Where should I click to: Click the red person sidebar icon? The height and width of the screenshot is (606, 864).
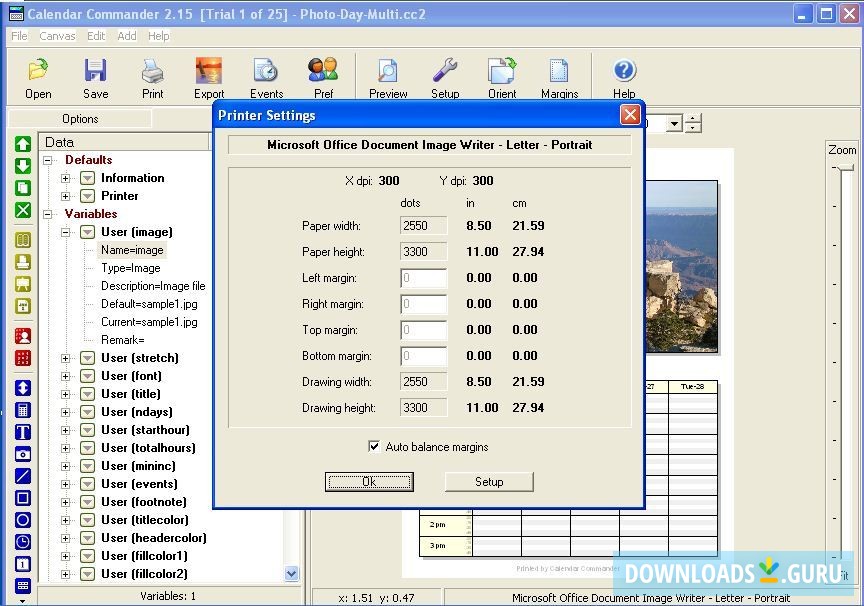pyautogui.click(x=23, y=336)
